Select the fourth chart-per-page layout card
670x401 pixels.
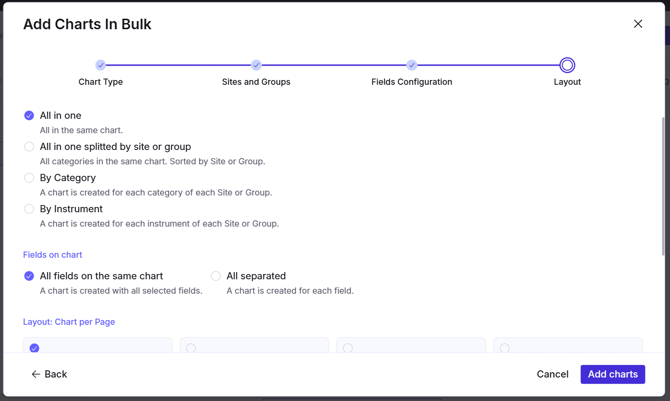[568, 345]
